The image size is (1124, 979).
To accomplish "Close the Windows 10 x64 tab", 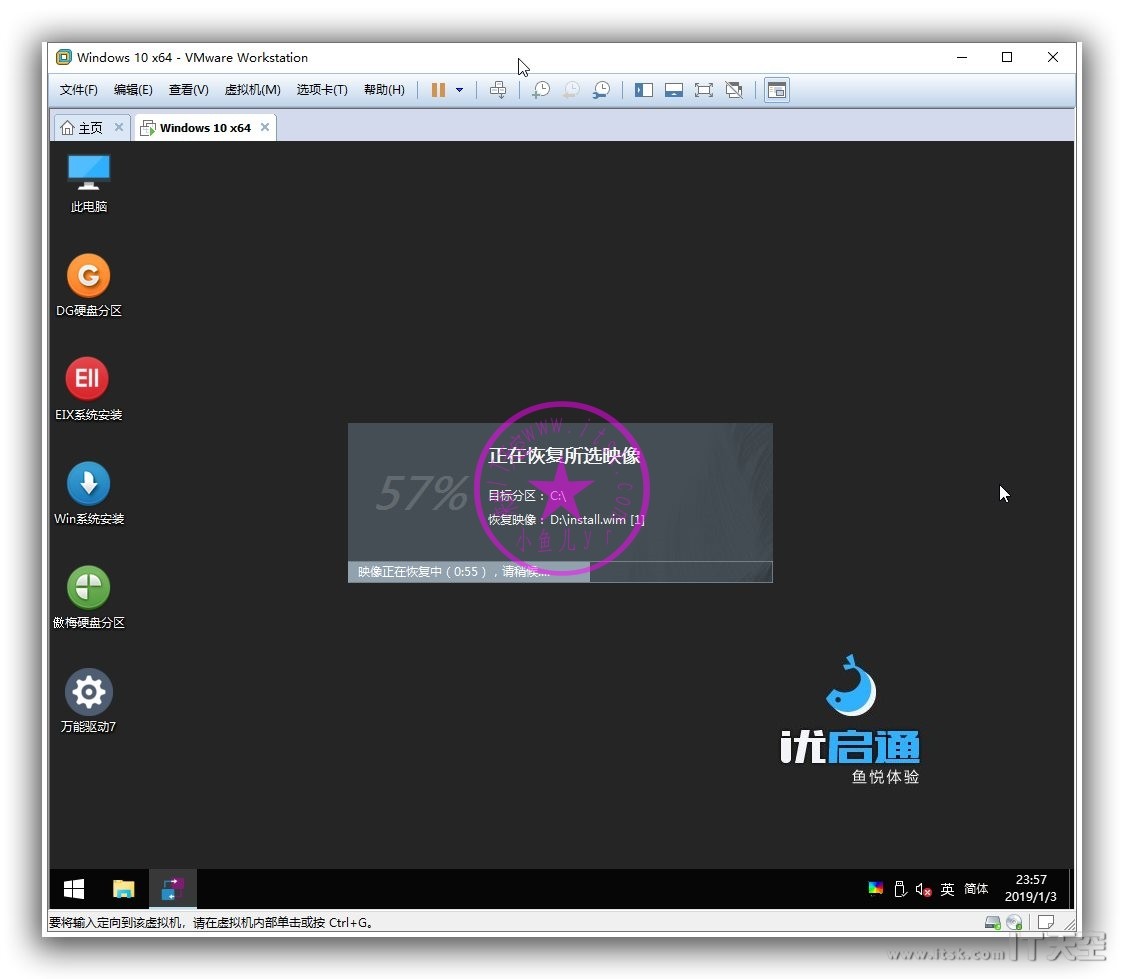I will point(265,127).
